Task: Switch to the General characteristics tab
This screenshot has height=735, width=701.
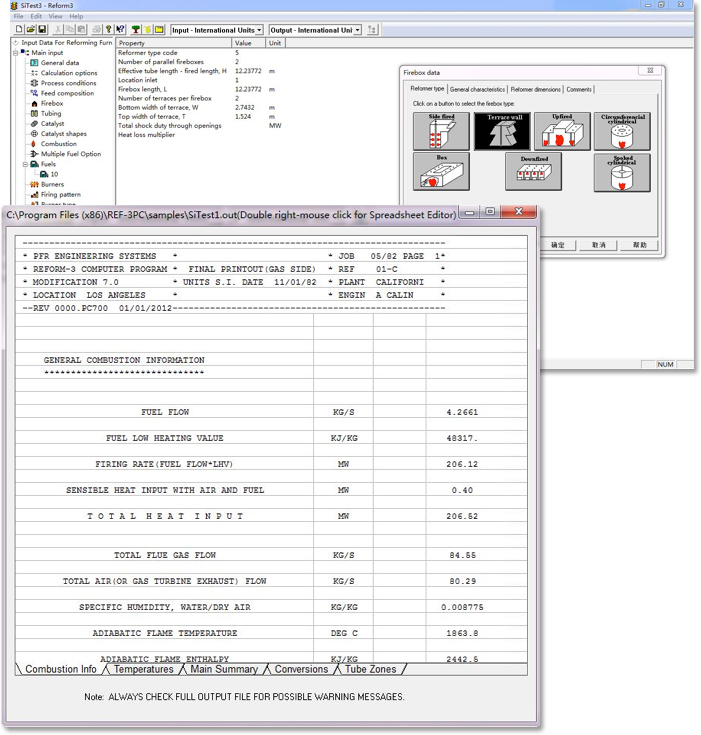Action: [477, 89]
